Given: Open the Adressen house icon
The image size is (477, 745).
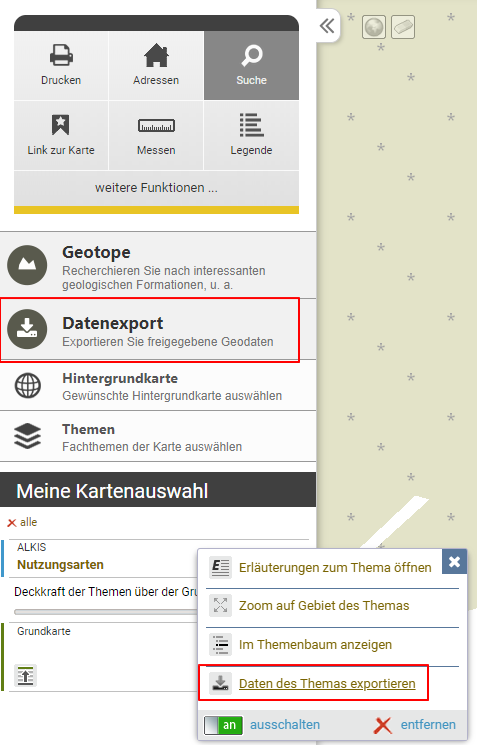Looking at the screenshot, I should pos(156,66).
